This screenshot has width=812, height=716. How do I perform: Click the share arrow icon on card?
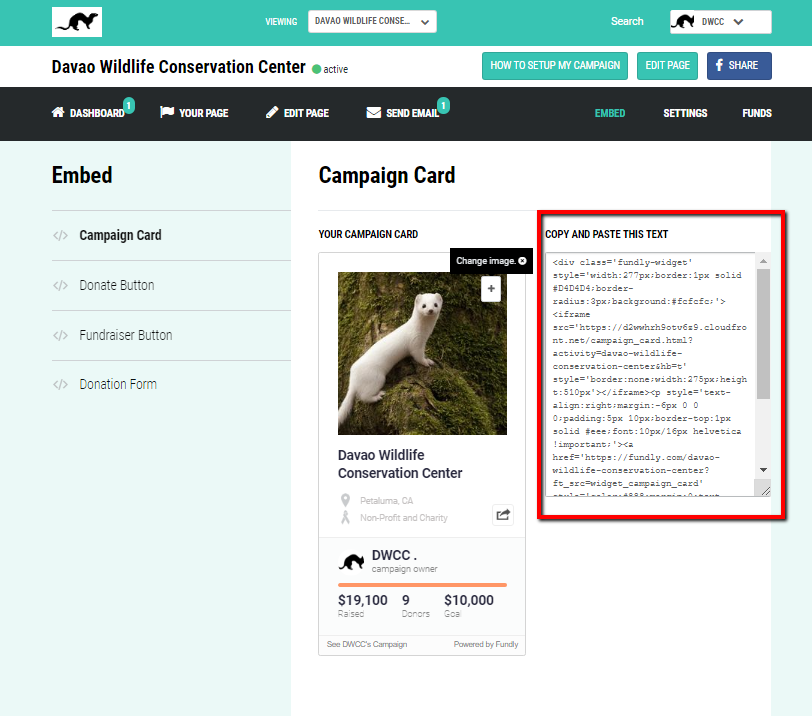[x=503, y=515]
